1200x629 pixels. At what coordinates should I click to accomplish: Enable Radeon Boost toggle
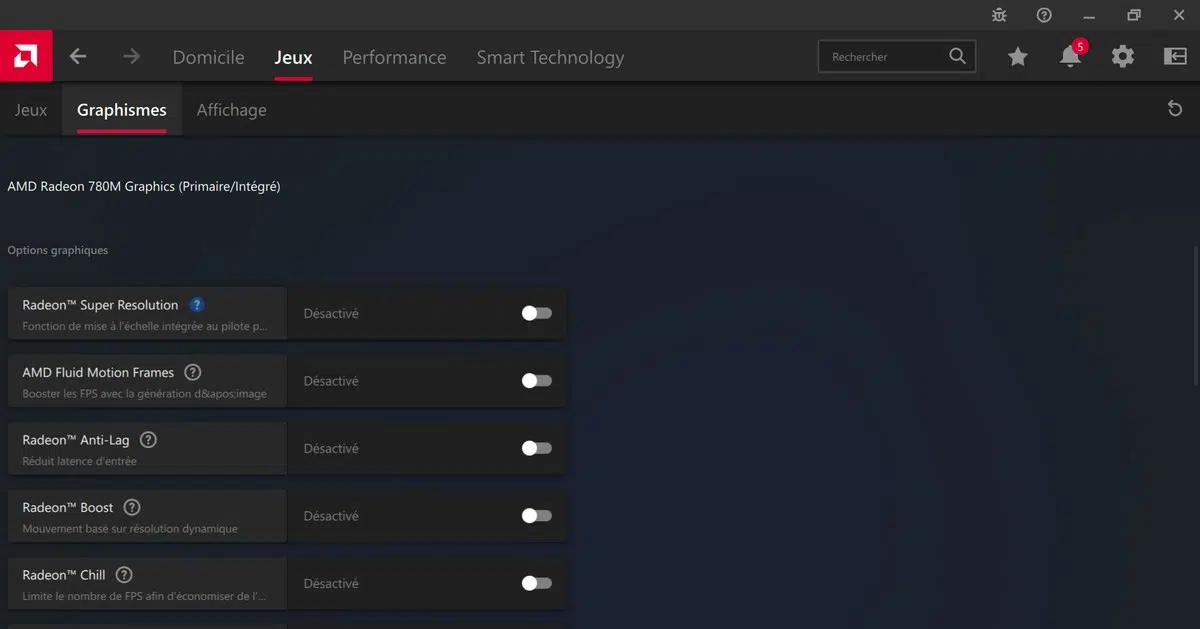(536, 516)
